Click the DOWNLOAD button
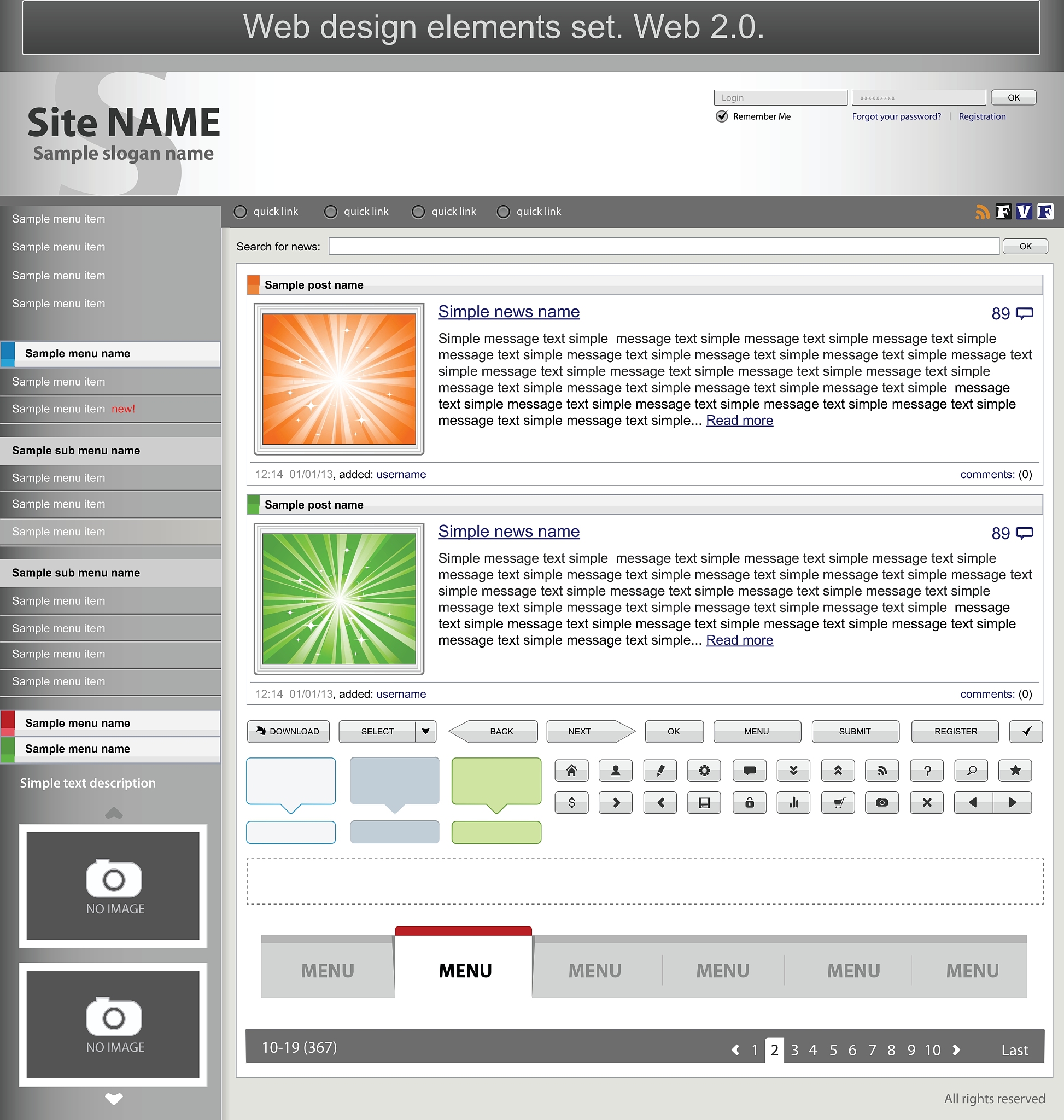 coord(288,731)
